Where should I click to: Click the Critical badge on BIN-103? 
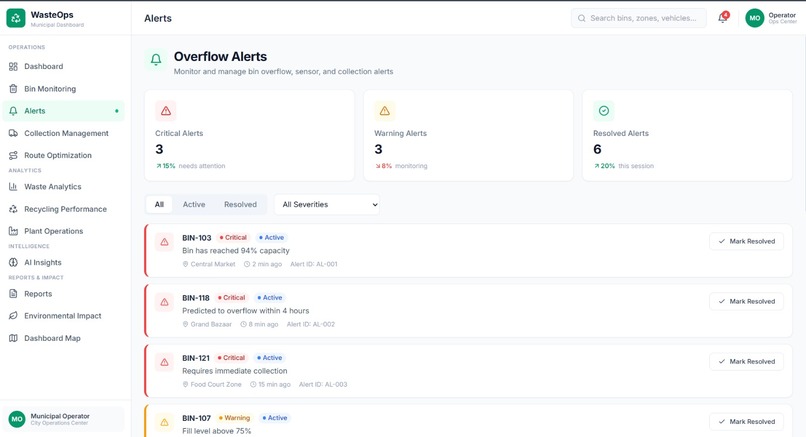233,238
